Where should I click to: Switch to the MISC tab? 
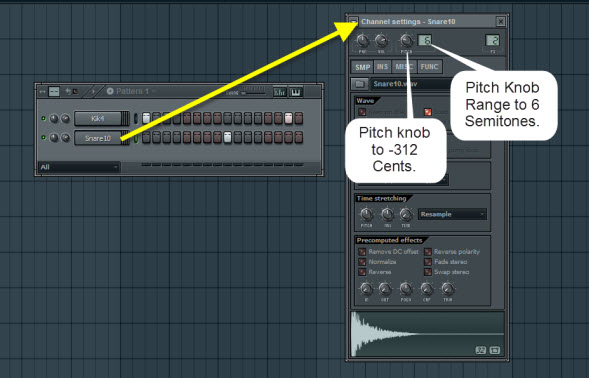click(404, 67)
